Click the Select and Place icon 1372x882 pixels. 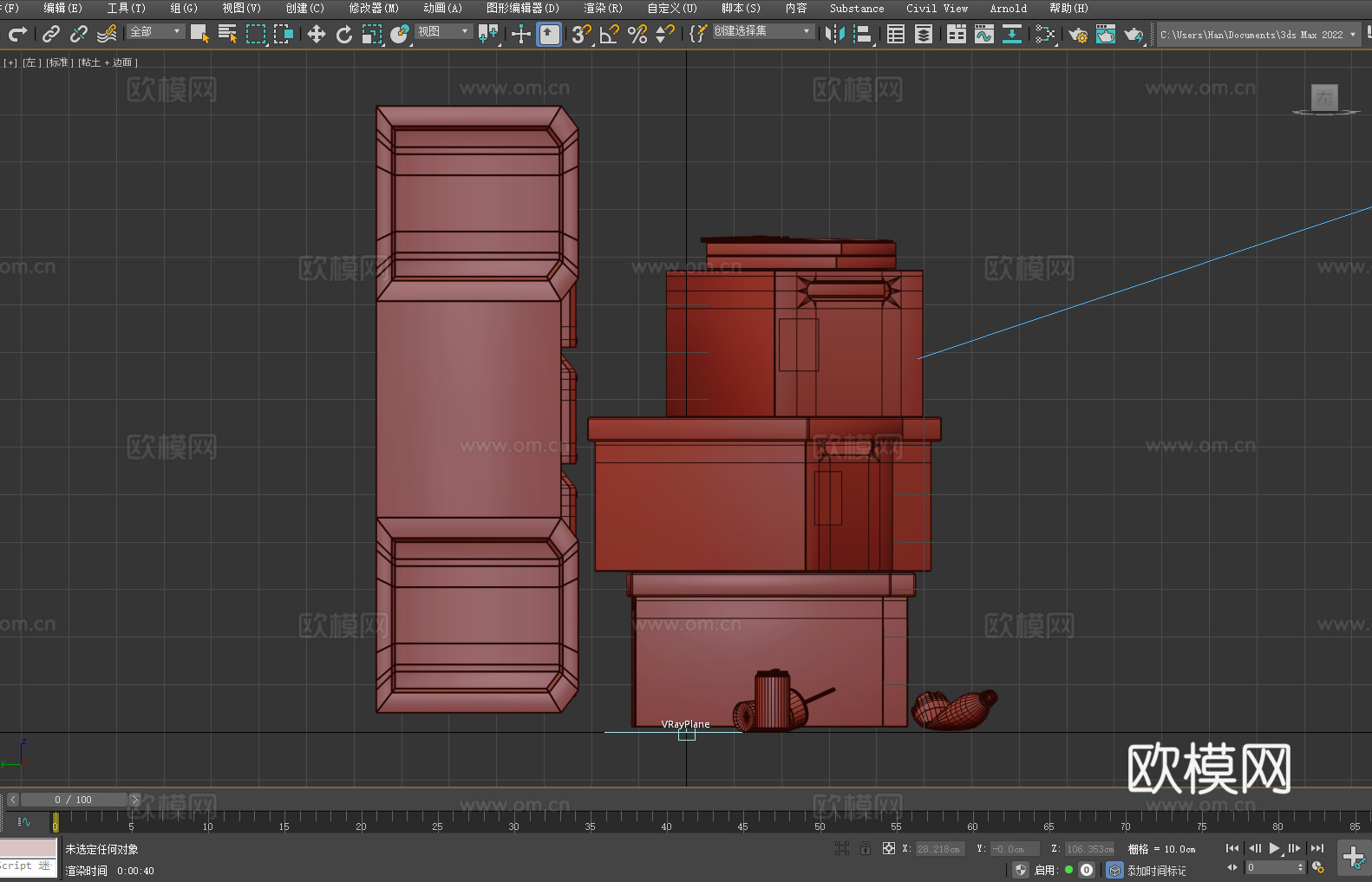click(x=400, y=34)
